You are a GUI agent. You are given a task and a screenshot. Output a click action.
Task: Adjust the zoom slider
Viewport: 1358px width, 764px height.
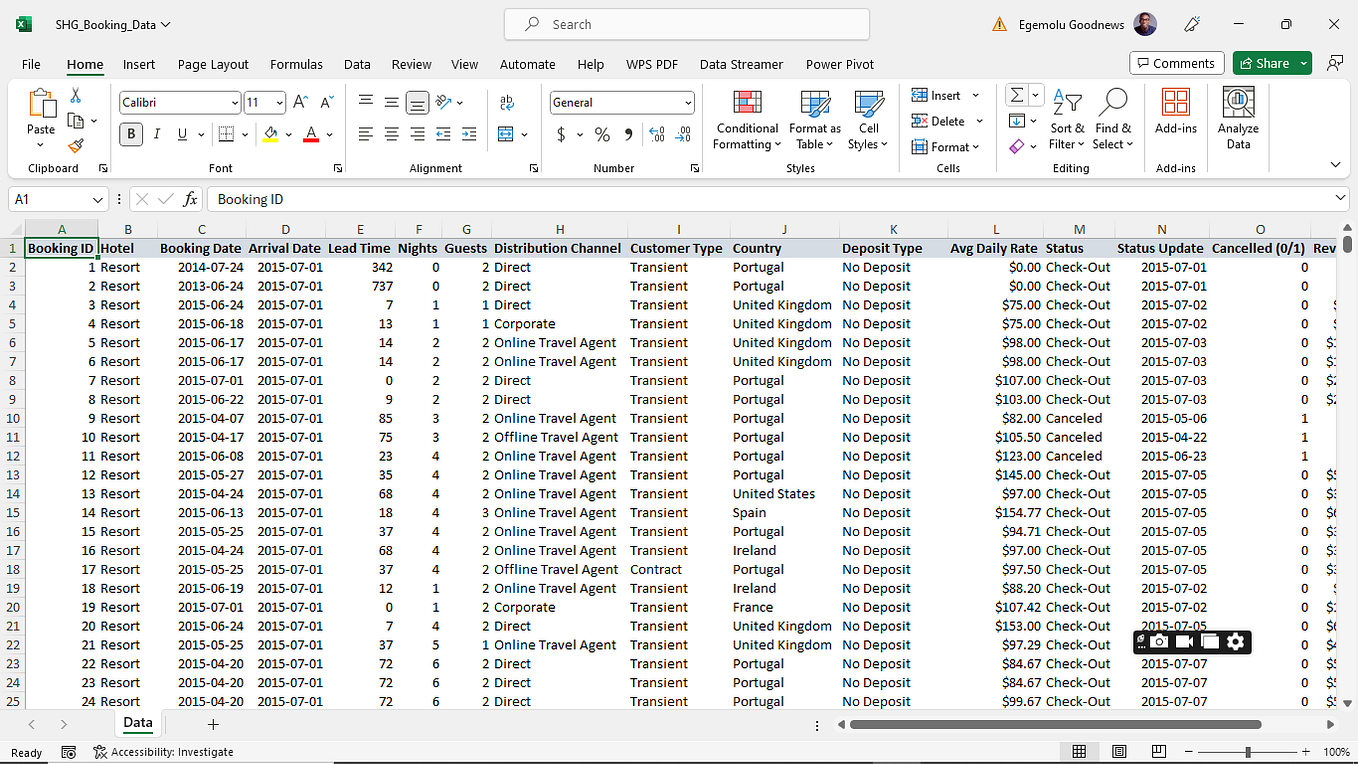pos(1248,752)
